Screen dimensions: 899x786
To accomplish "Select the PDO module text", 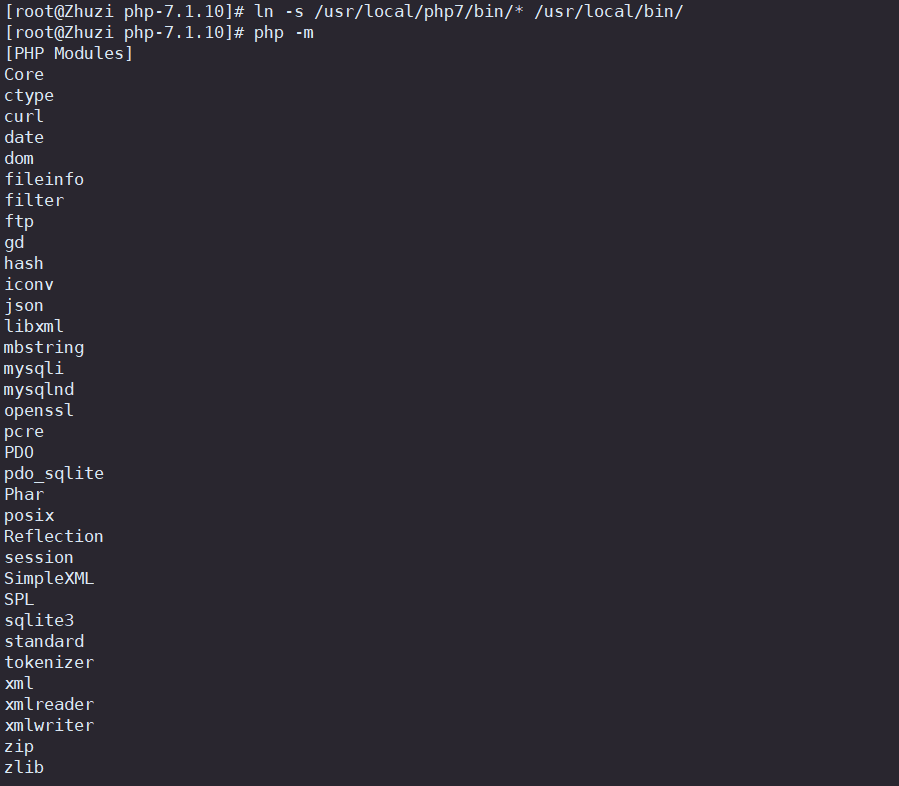I will tap(19, 452).
